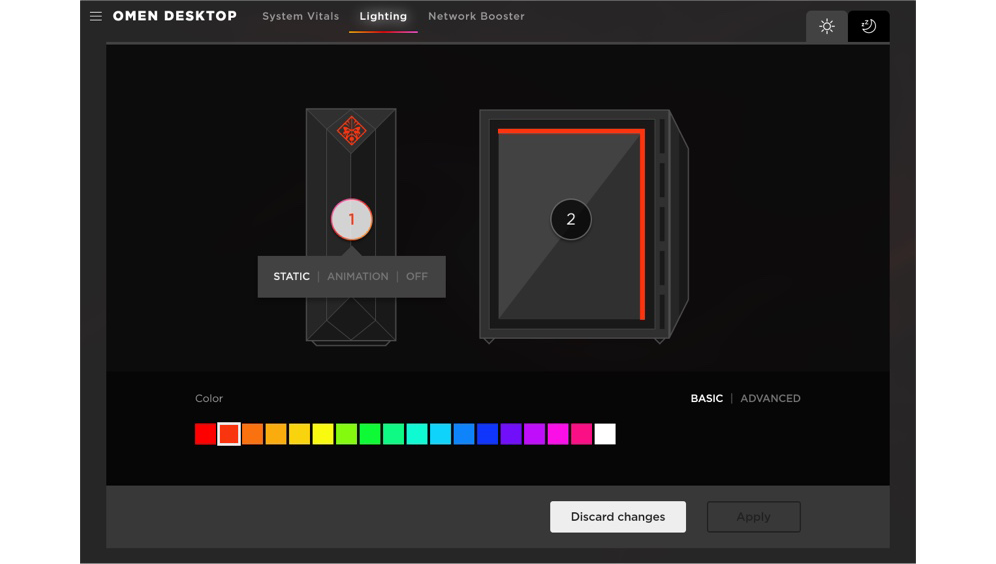Select lighting zone 2 on side panel
Viewport: 996px width, 564px height.
(570, 219)
